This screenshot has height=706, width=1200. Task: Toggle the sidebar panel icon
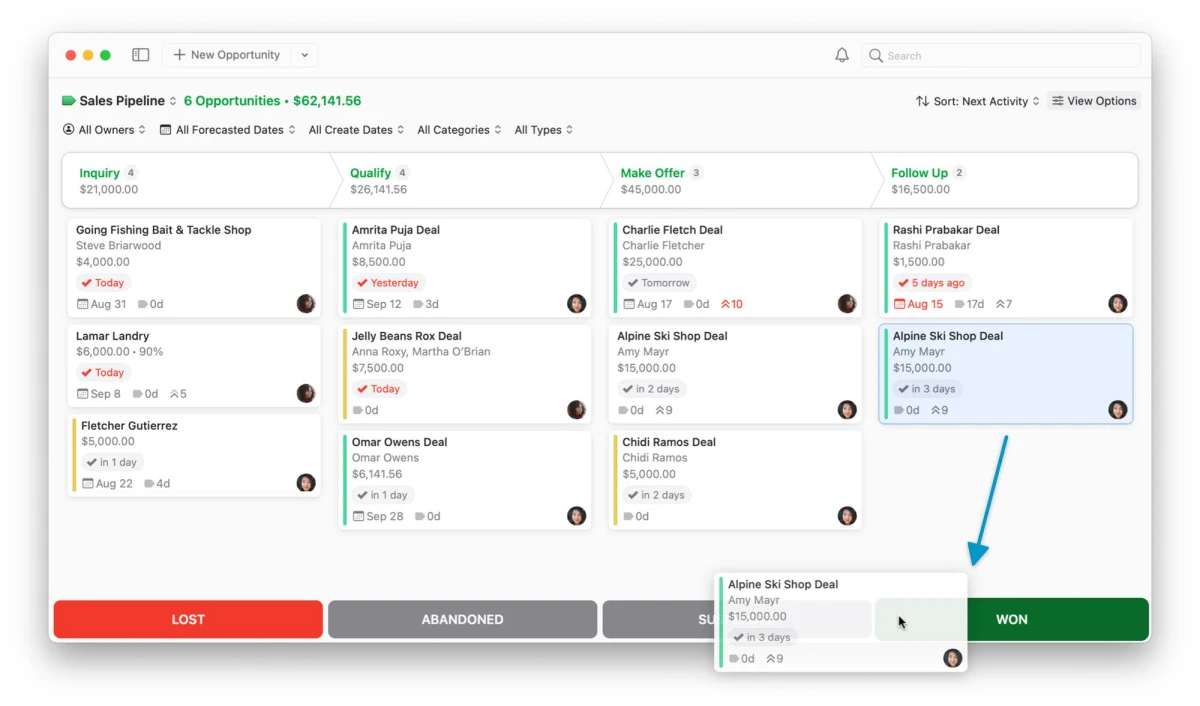[x=140, y=55]
